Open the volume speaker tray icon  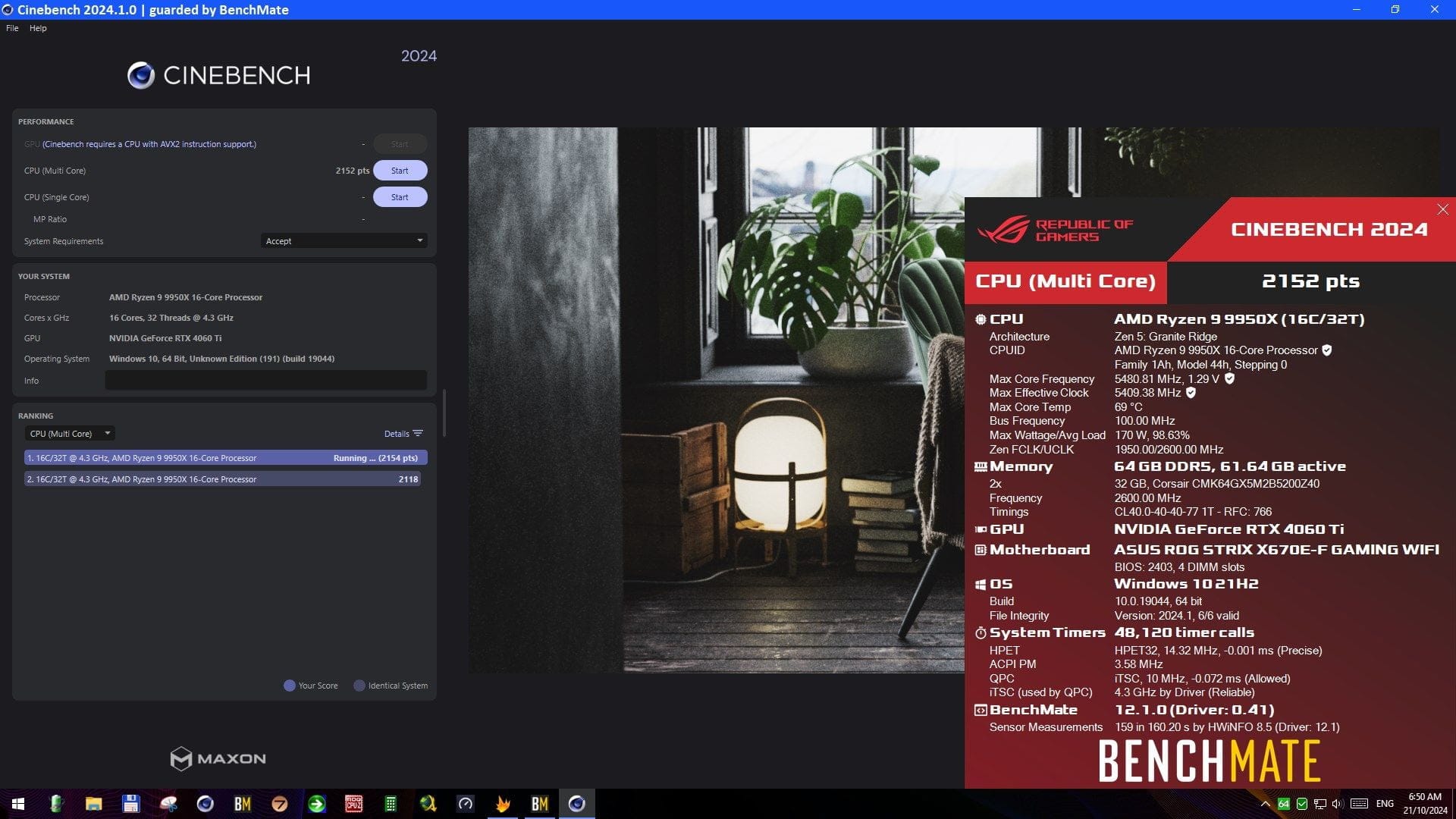[1337, 804]
